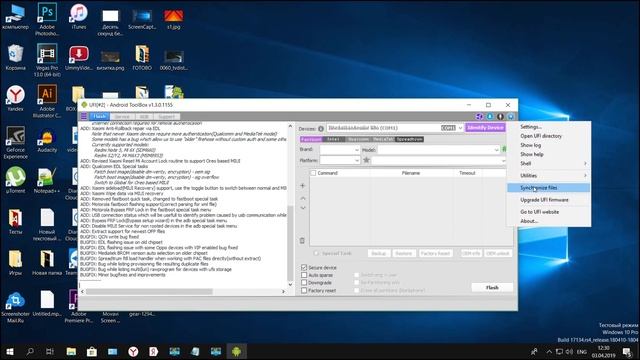Choose Open UFI directory menu entry
The height and width of the screenshot is (360, 640).
pos(549,136)
